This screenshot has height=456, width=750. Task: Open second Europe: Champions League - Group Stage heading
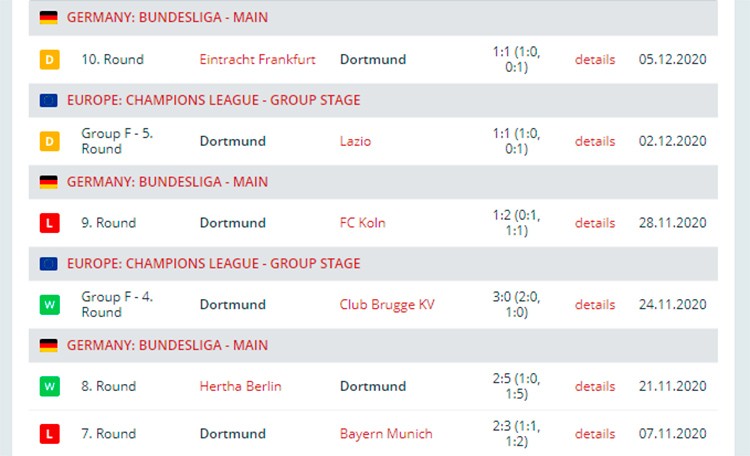pos(213,264)
